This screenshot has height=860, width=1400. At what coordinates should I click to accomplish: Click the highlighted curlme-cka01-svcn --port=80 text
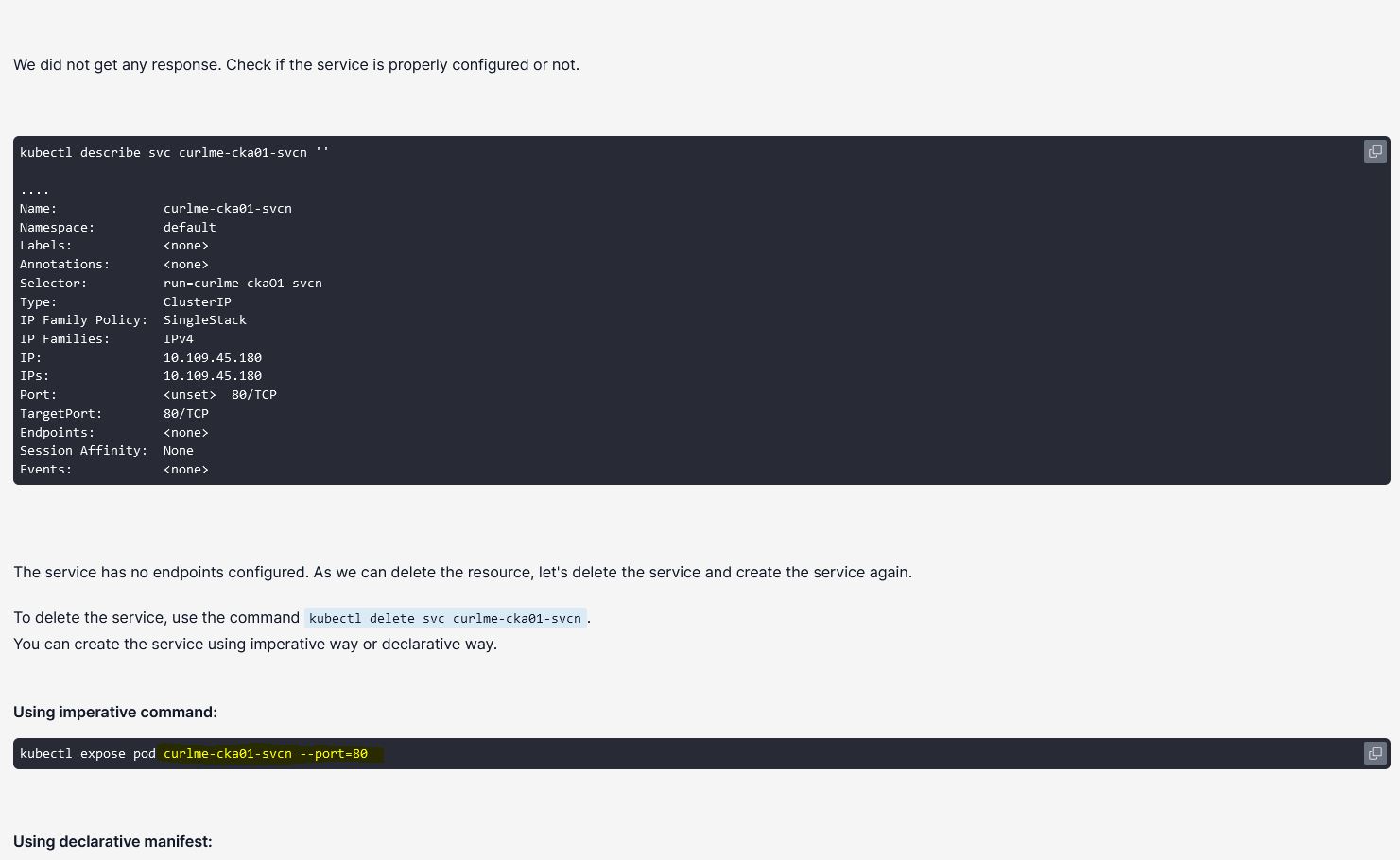pyautogui.click(x=266, y=754)
